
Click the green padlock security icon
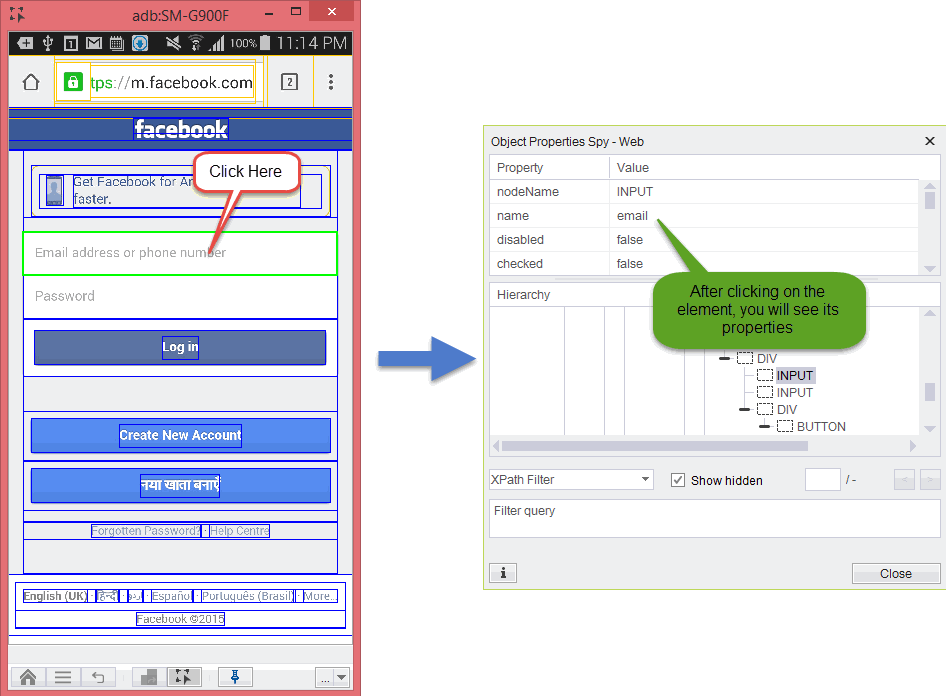click(72, 82)
